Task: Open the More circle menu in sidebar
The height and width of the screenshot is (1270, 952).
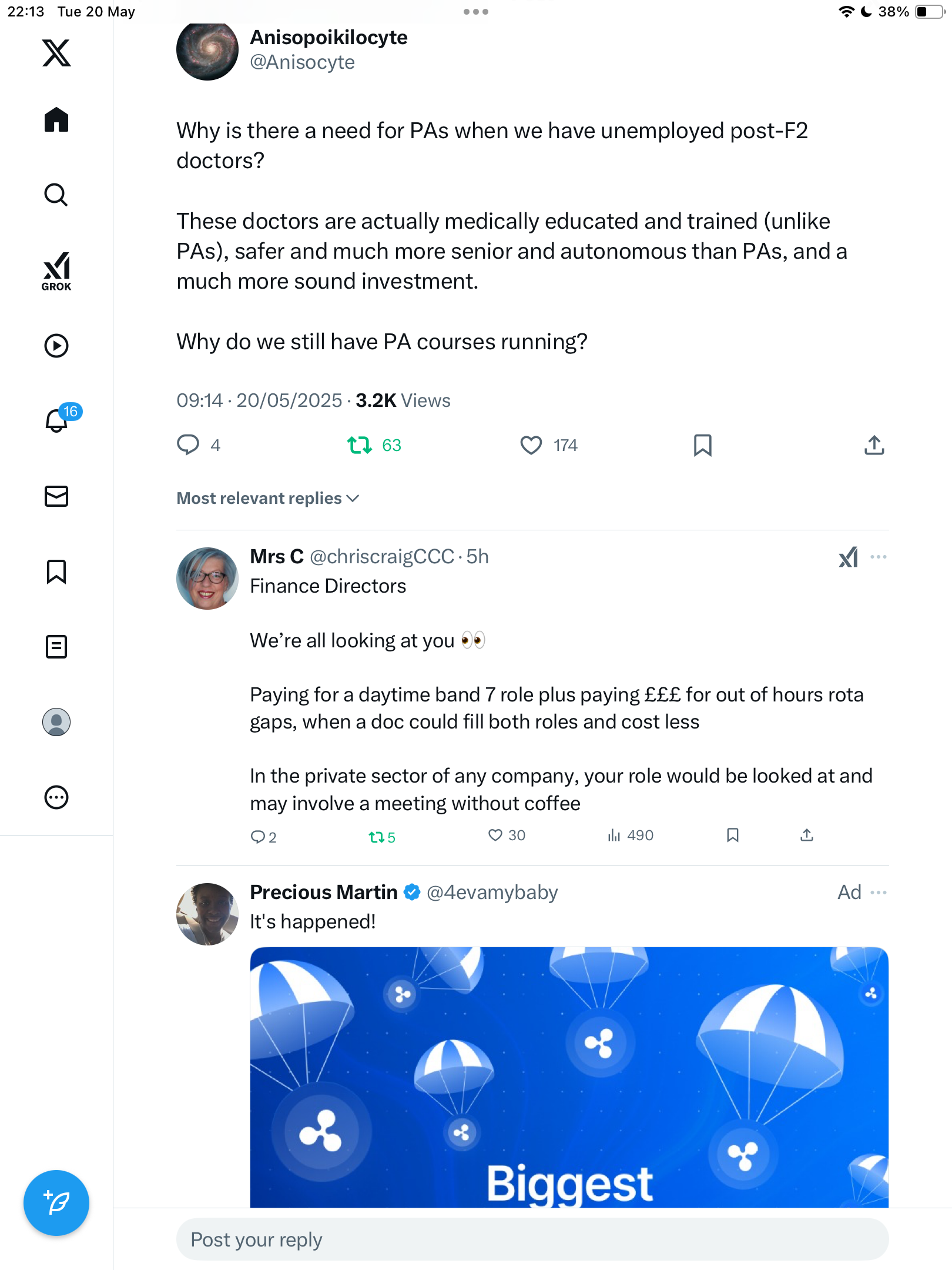Action: (56, 797)
